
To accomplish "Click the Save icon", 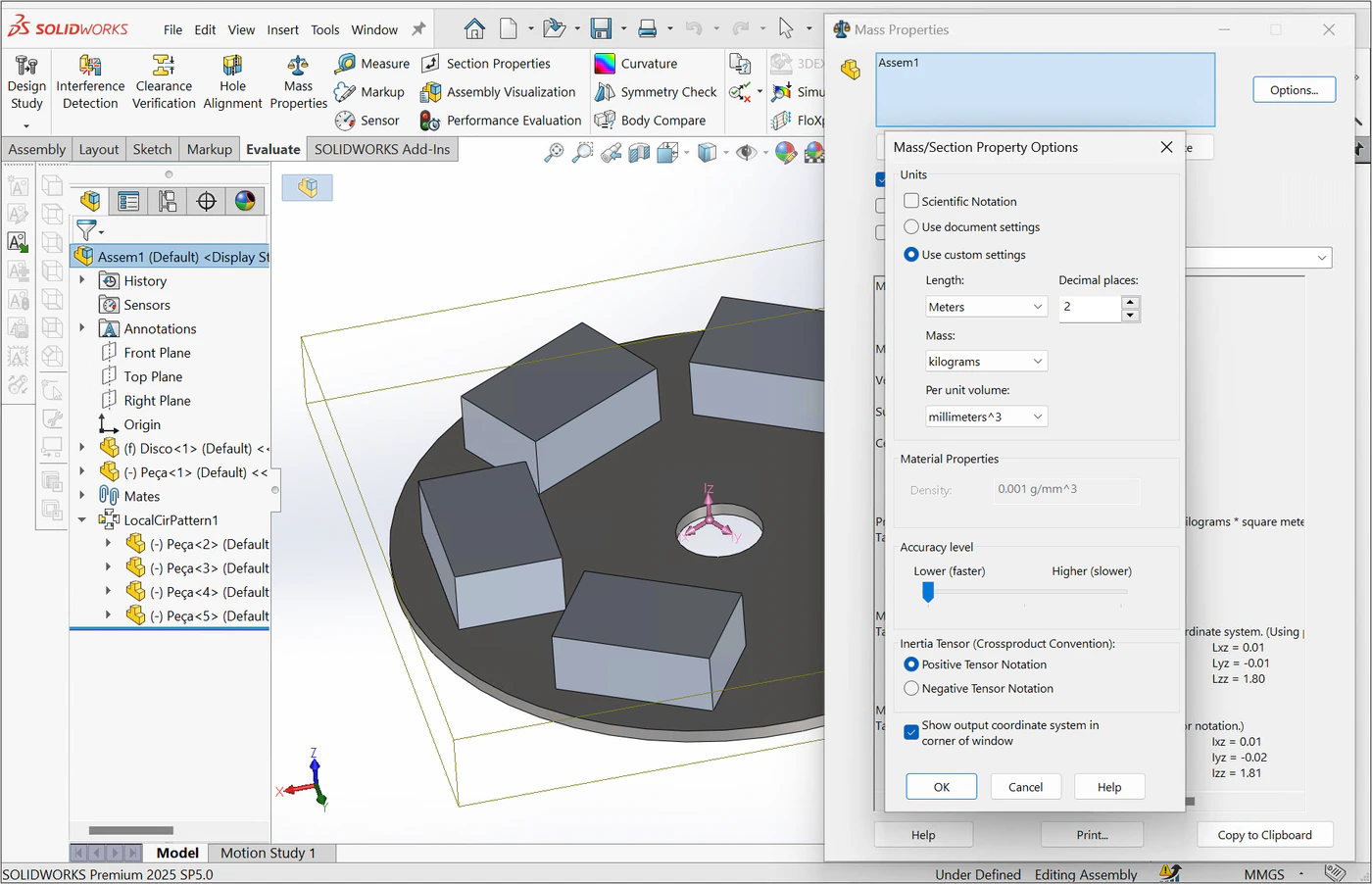I will click(x=601, y=29).
